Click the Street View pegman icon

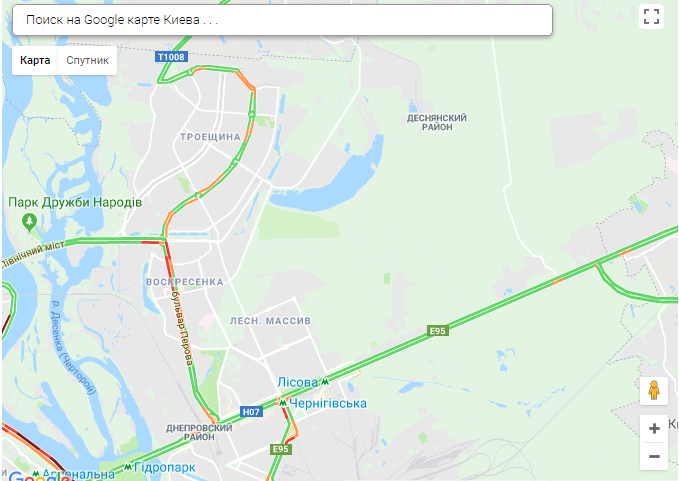(654, 390)
